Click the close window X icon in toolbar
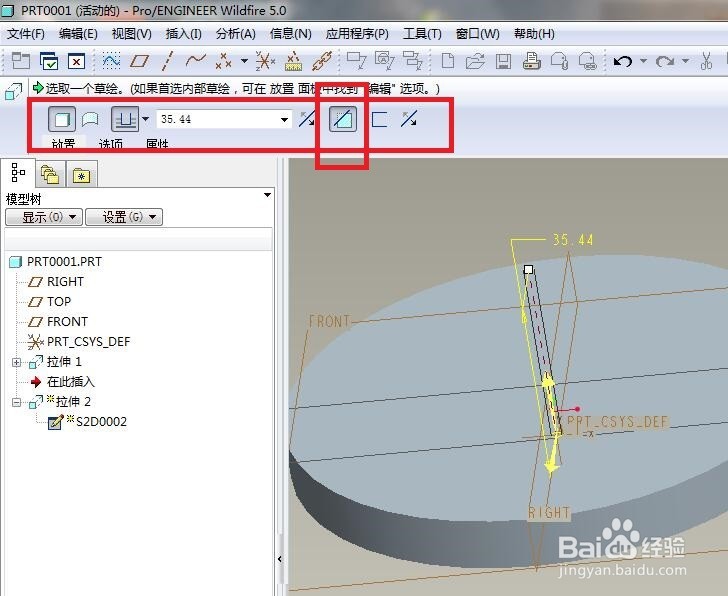The height and width of the screenshot is (596, 728). pyautogui.click(x=77, y=61)
